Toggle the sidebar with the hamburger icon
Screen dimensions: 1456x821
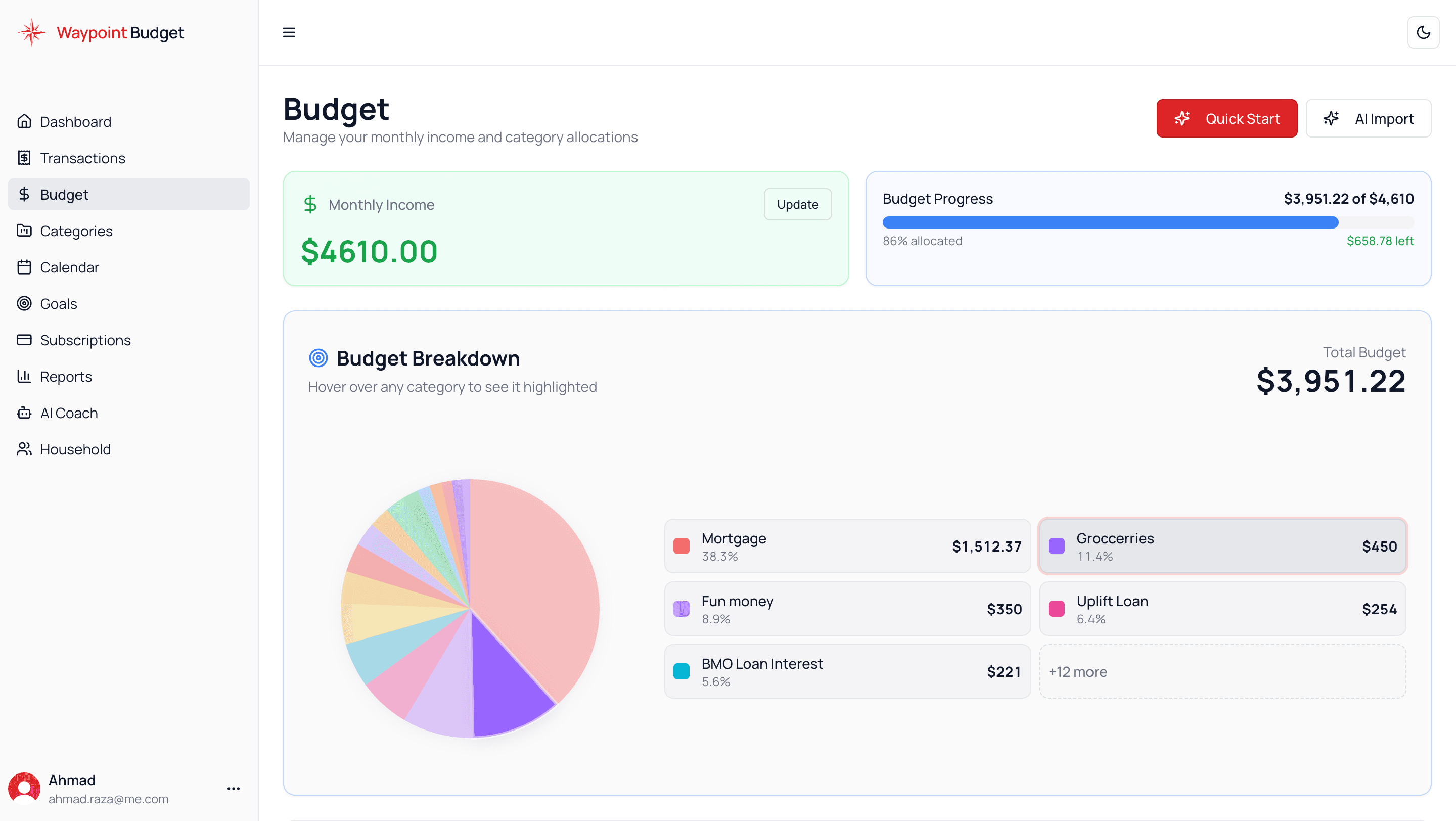(289, 32)
